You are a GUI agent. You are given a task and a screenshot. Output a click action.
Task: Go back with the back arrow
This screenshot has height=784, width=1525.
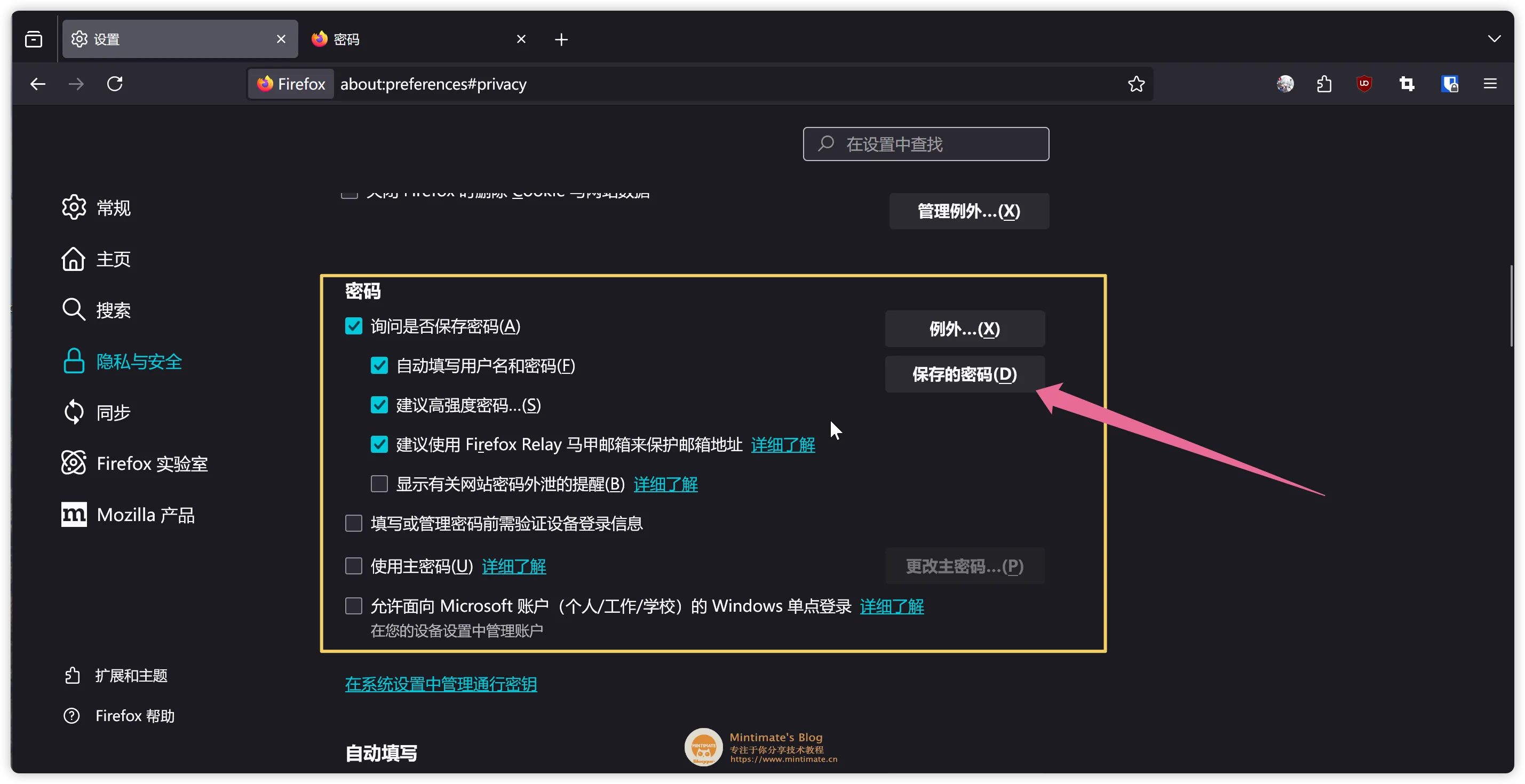tap(38, 84)
